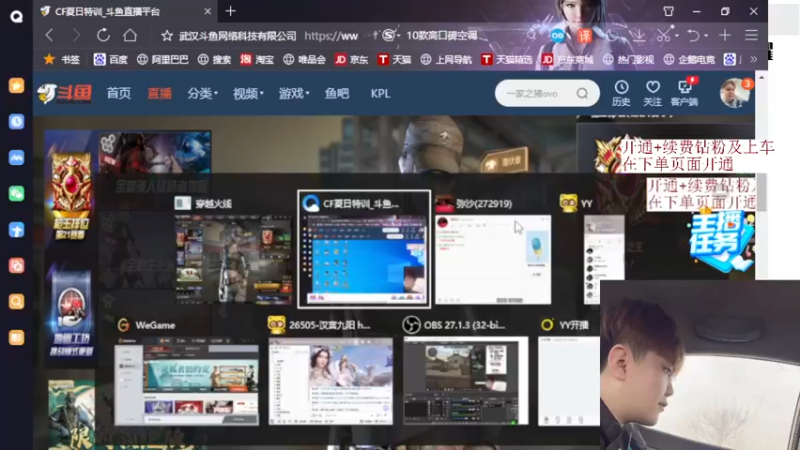Switch to OBS 27.1.3 window thumbnail
This screenshot has height=450, width=800.
pos(466,381)
